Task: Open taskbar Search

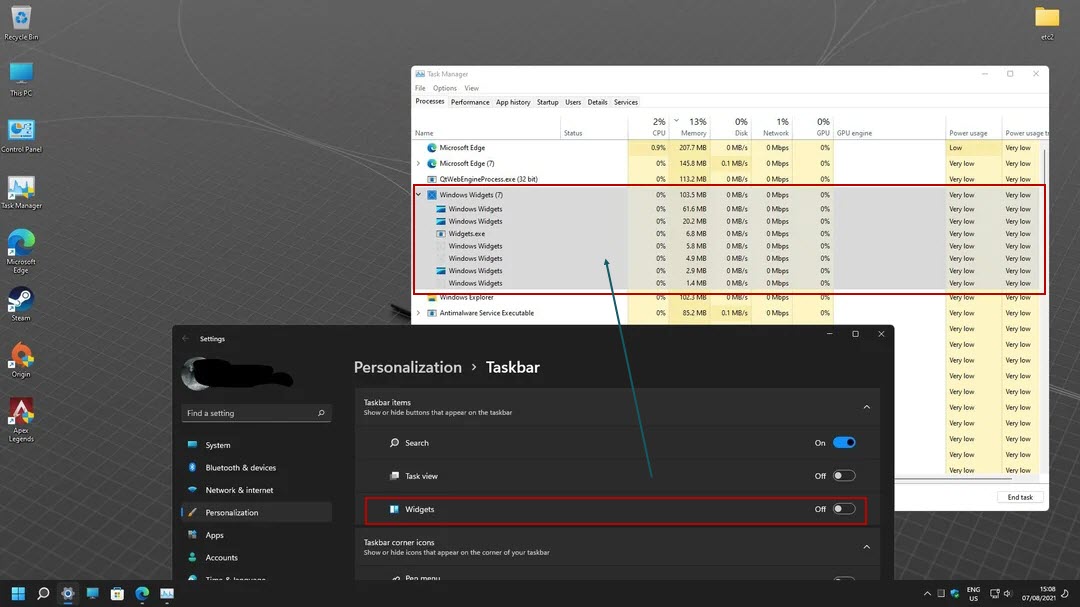Action: point(43,593)
